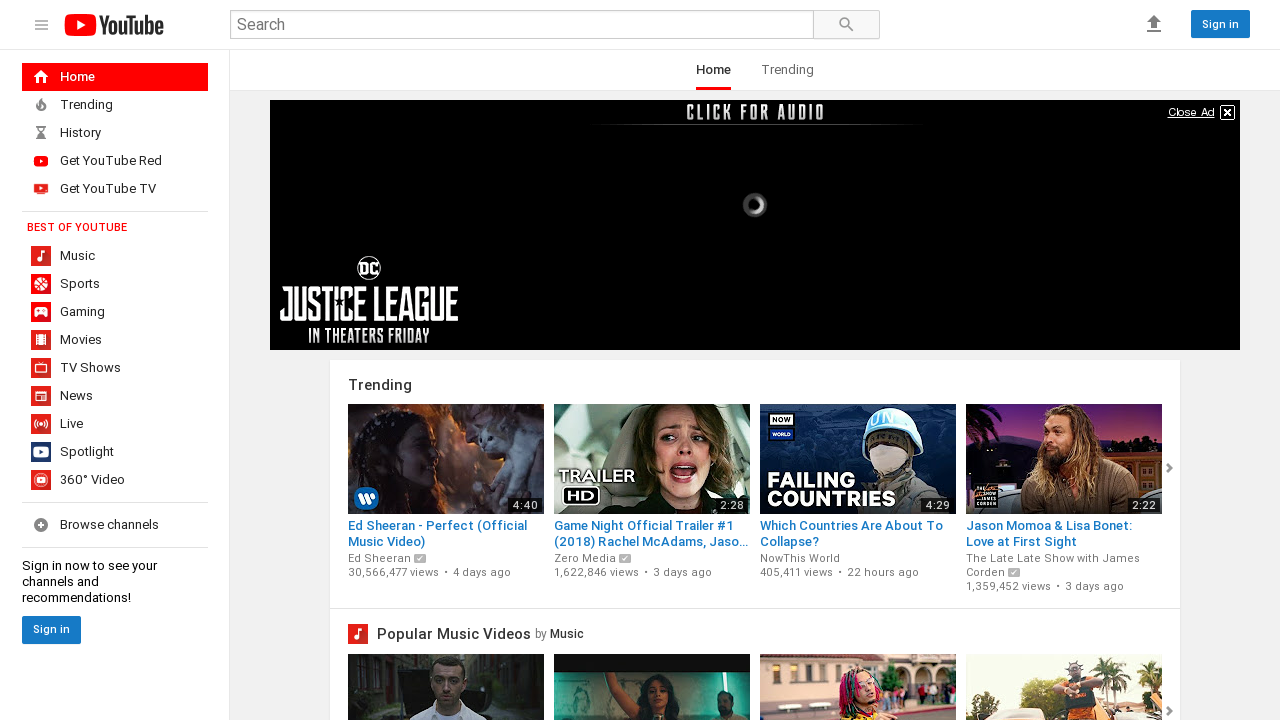Select History in the sidebar

(115, 133)
